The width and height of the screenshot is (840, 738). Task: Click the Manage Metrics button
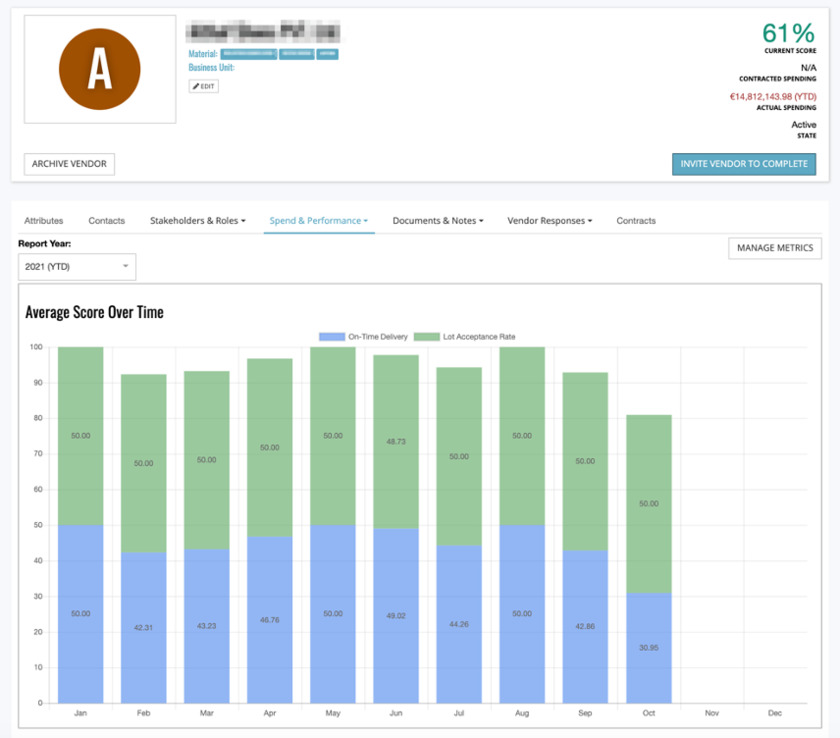pyautogui.click(x=775, y=248)
